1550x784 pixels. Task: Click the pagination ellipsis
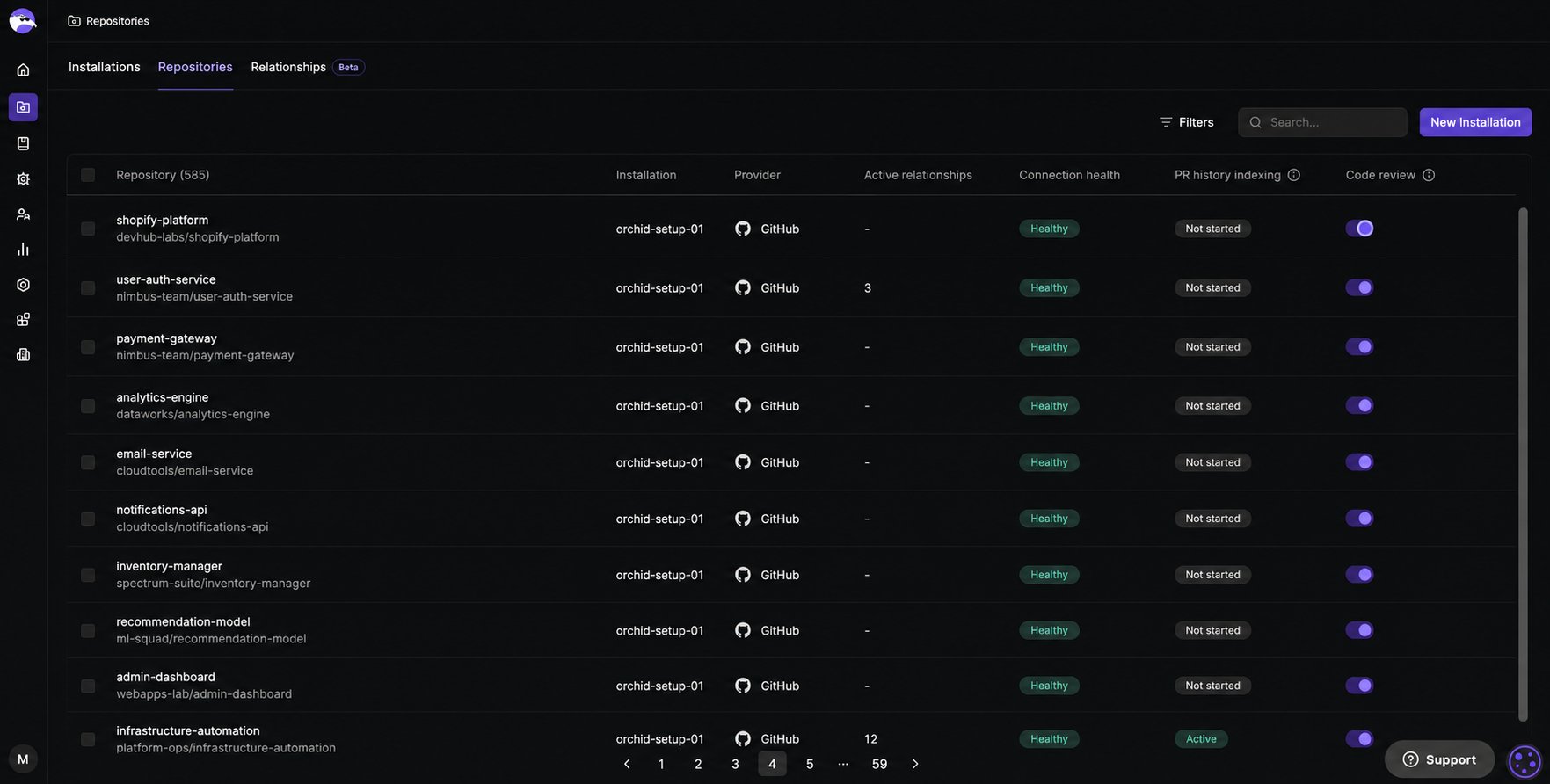[x=843, y=764]
